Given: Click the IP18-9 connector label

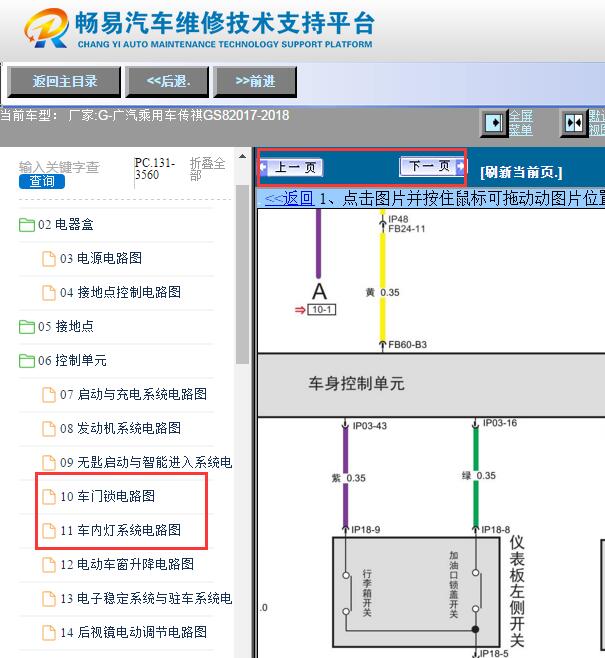Looking at the screenshot, I should (x=366, y=530).
